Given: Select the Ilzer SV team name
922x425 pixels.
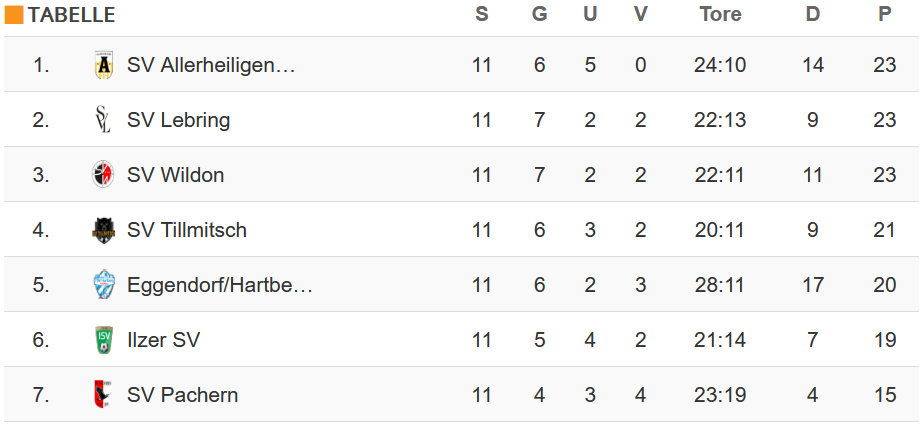Looking at the screenshot, I should tap(163, 340).
